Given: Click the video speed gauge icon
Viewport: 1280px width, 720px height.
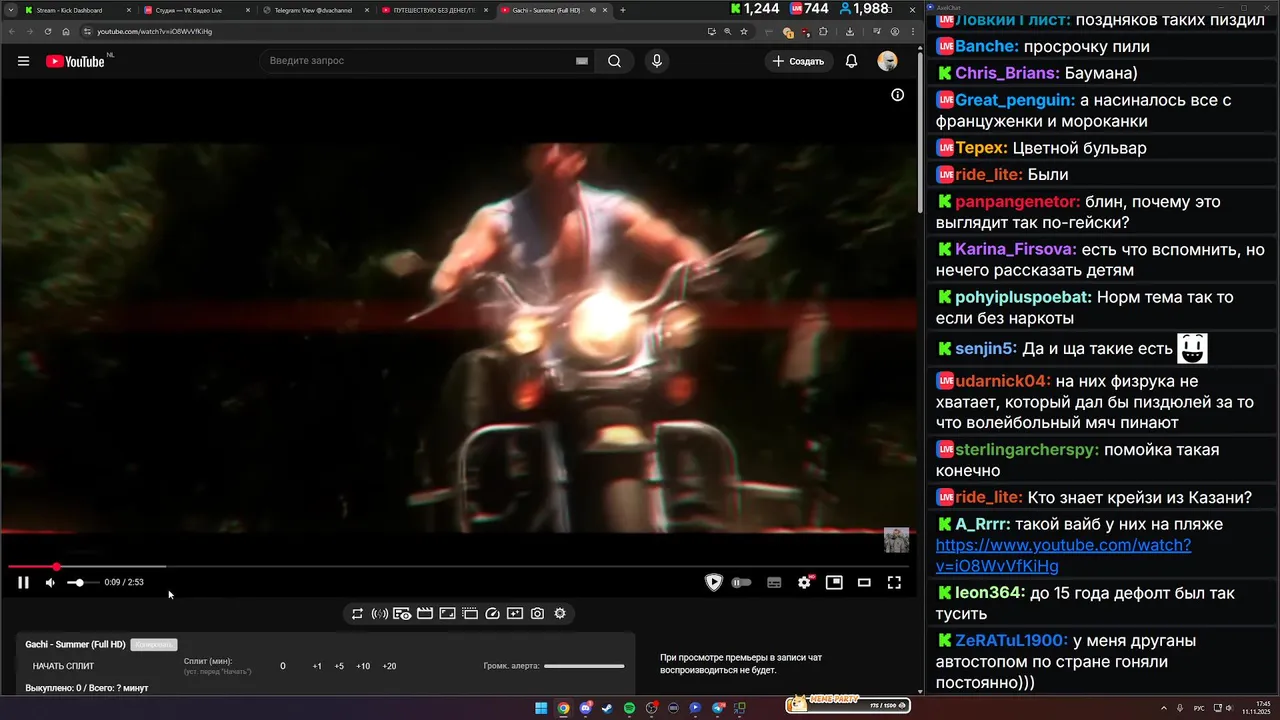Looking at the screenshot, I should click(492, 613).
